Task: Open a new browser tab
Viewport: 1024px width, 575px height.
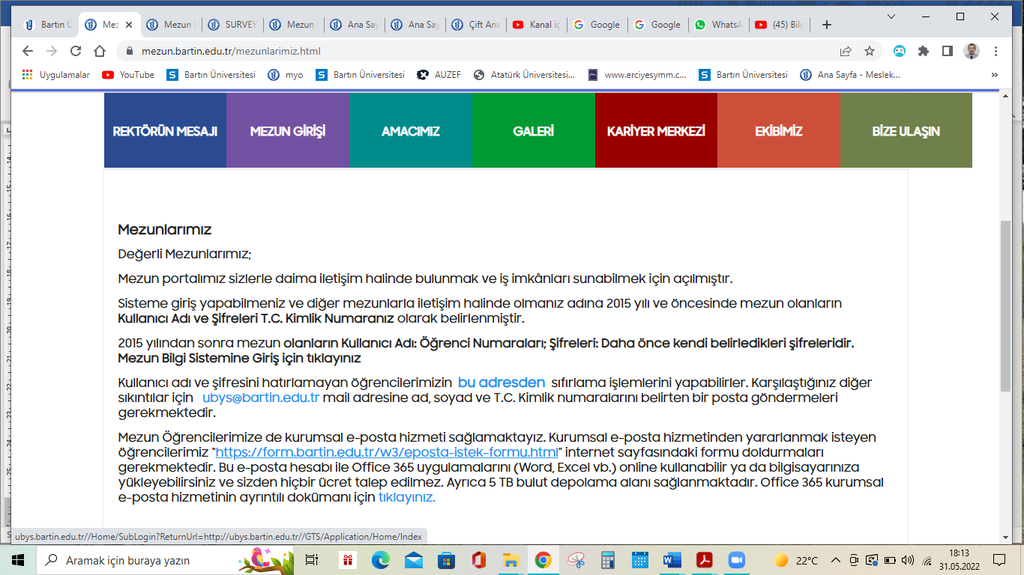Action: [827, 25]
